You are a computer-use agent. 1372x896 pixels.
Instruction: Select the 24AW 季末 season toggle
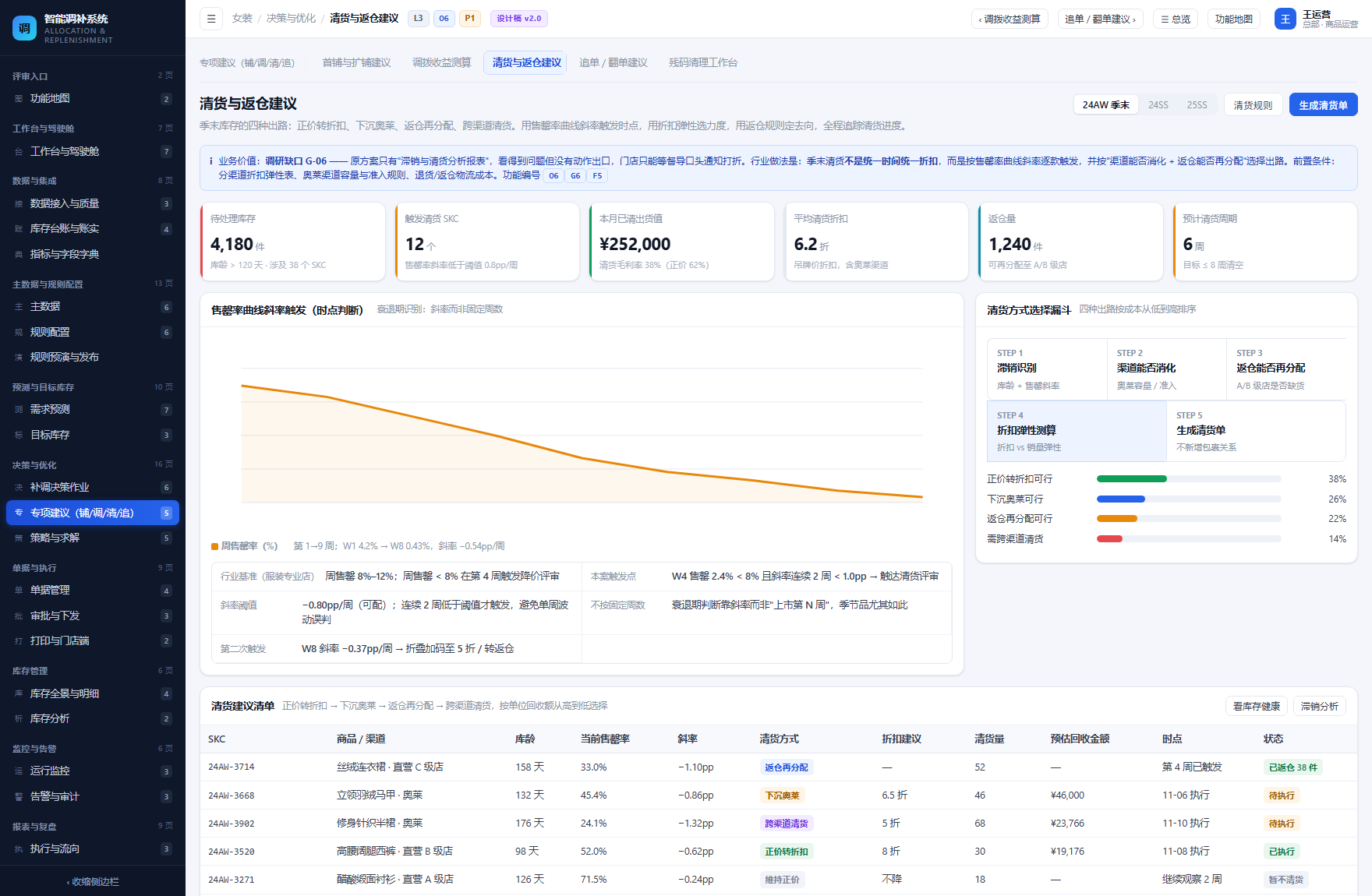coord(1105,105)
